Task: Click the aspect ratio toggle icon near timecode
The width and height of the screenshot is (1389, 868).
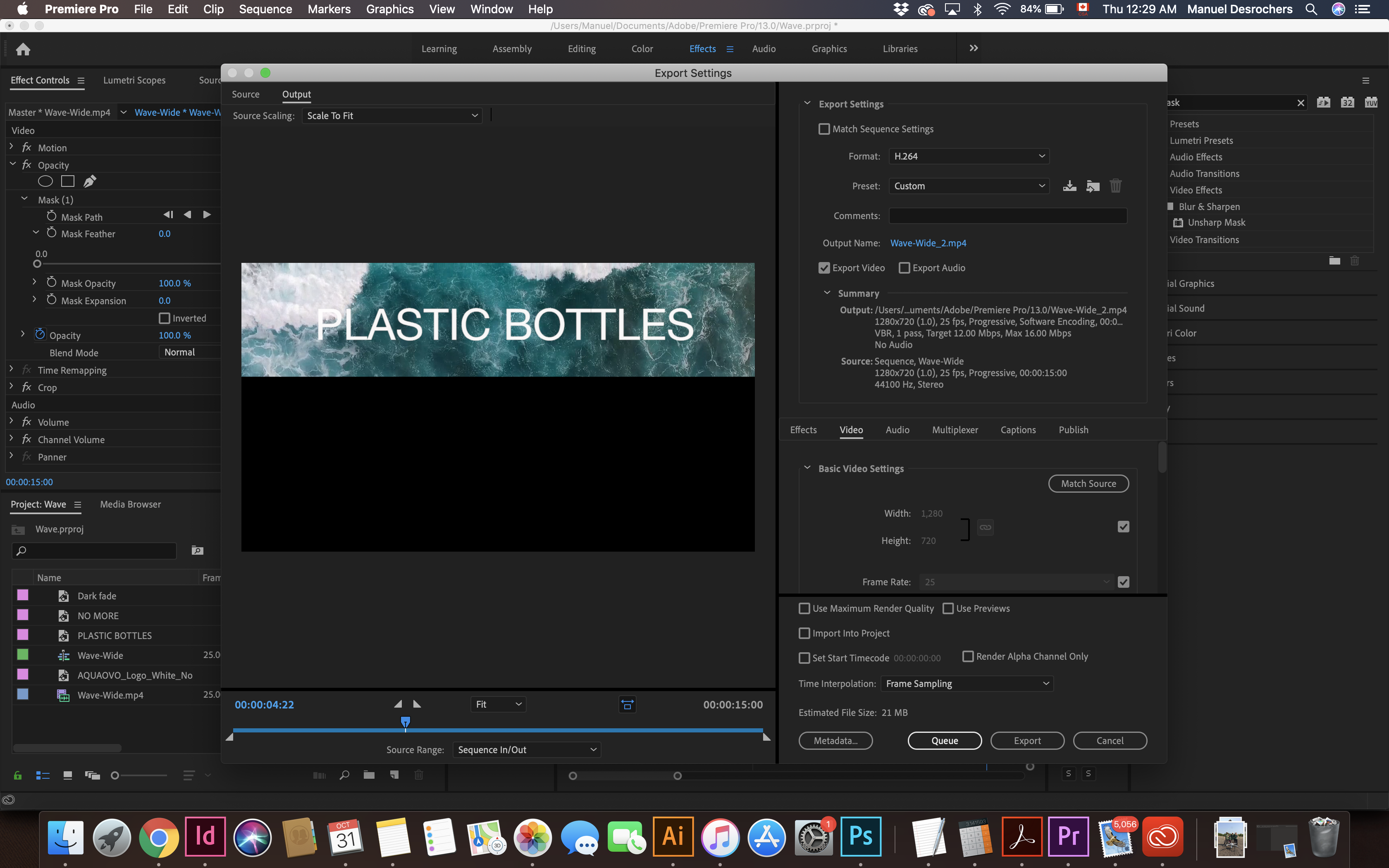Action: pyautogui.click(x=628, y=704)
